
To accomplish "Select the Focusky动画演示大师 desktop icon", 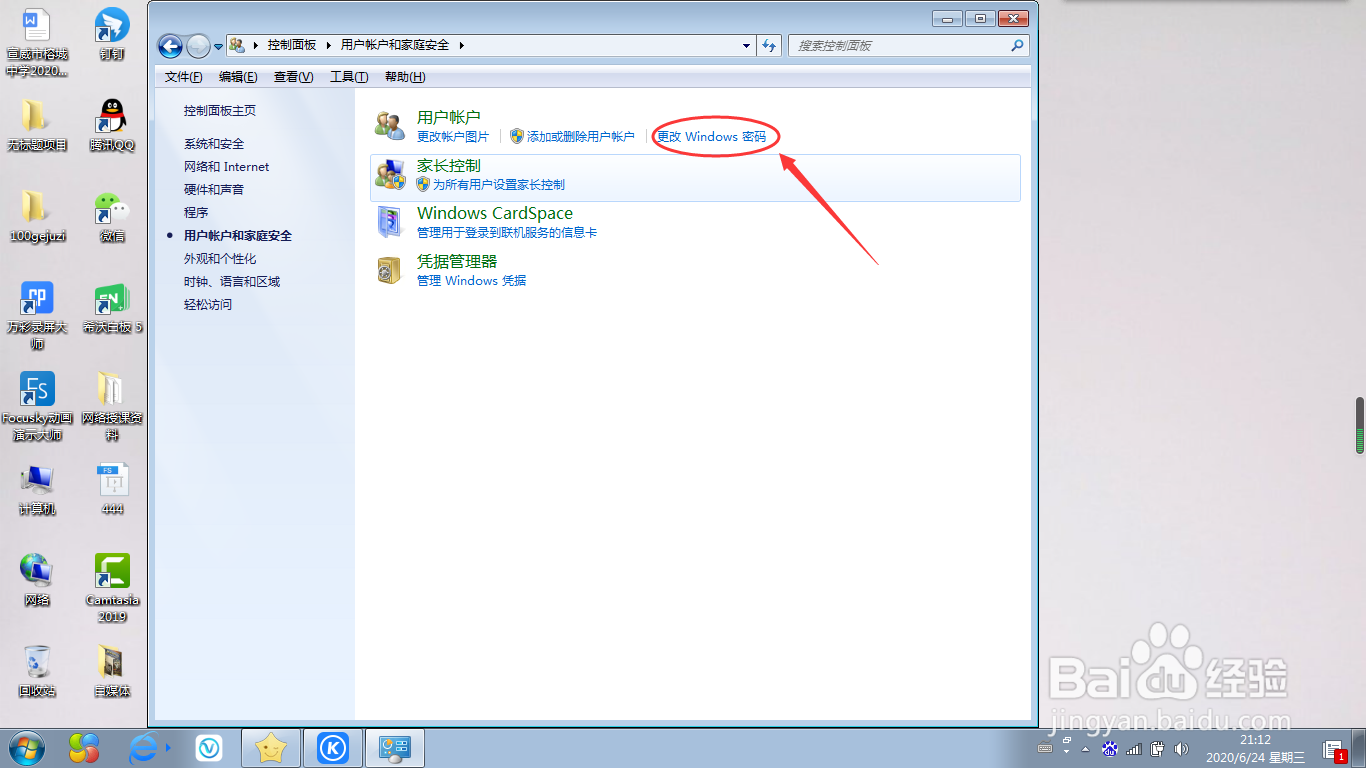I will coord(37,406).
